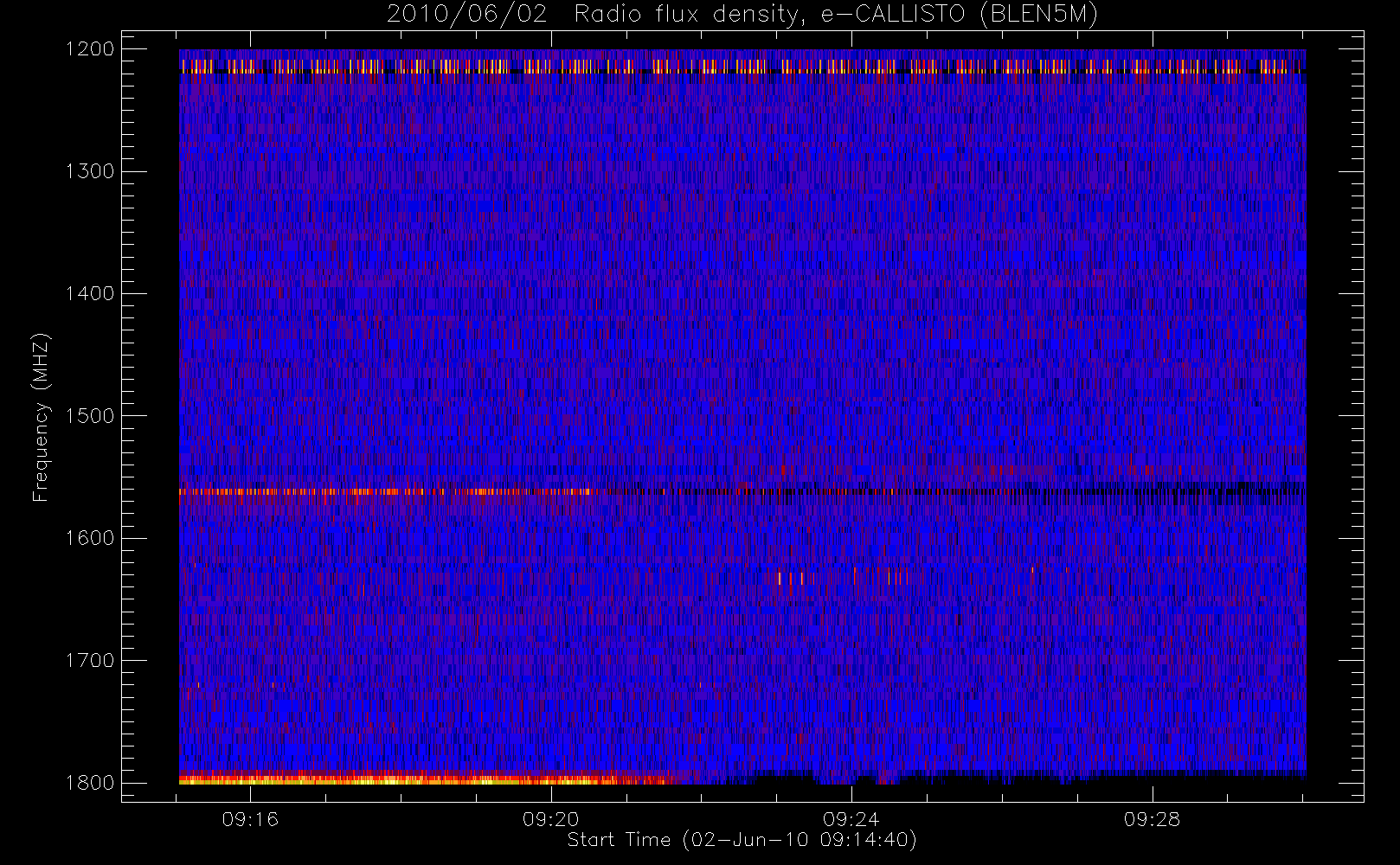This screenshot has width=1400, height=865.
Task: Click the 1400 frequency axis label
Action: [x=90, y=293]
